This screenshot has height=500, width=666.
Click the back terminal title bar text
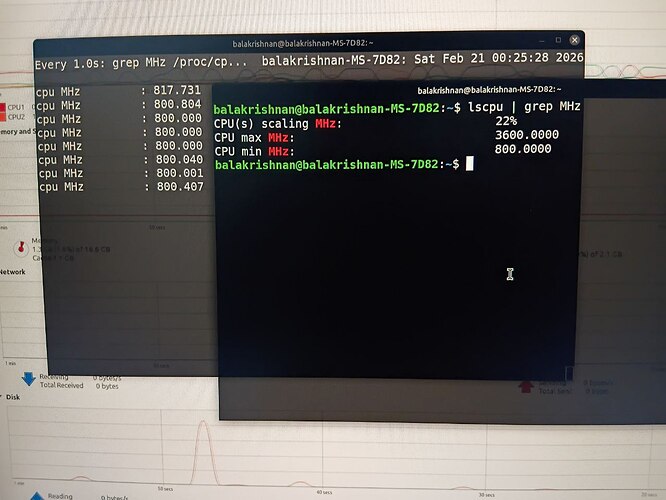point(303,43)
